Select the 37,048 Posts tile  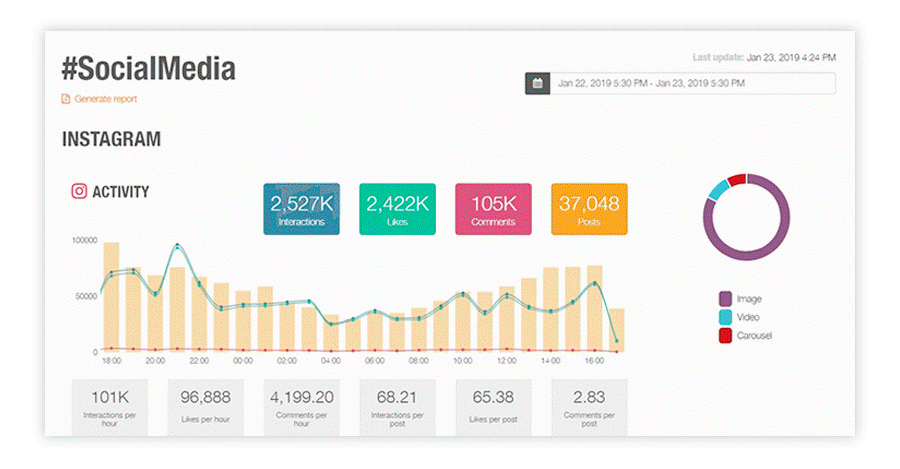589,209
